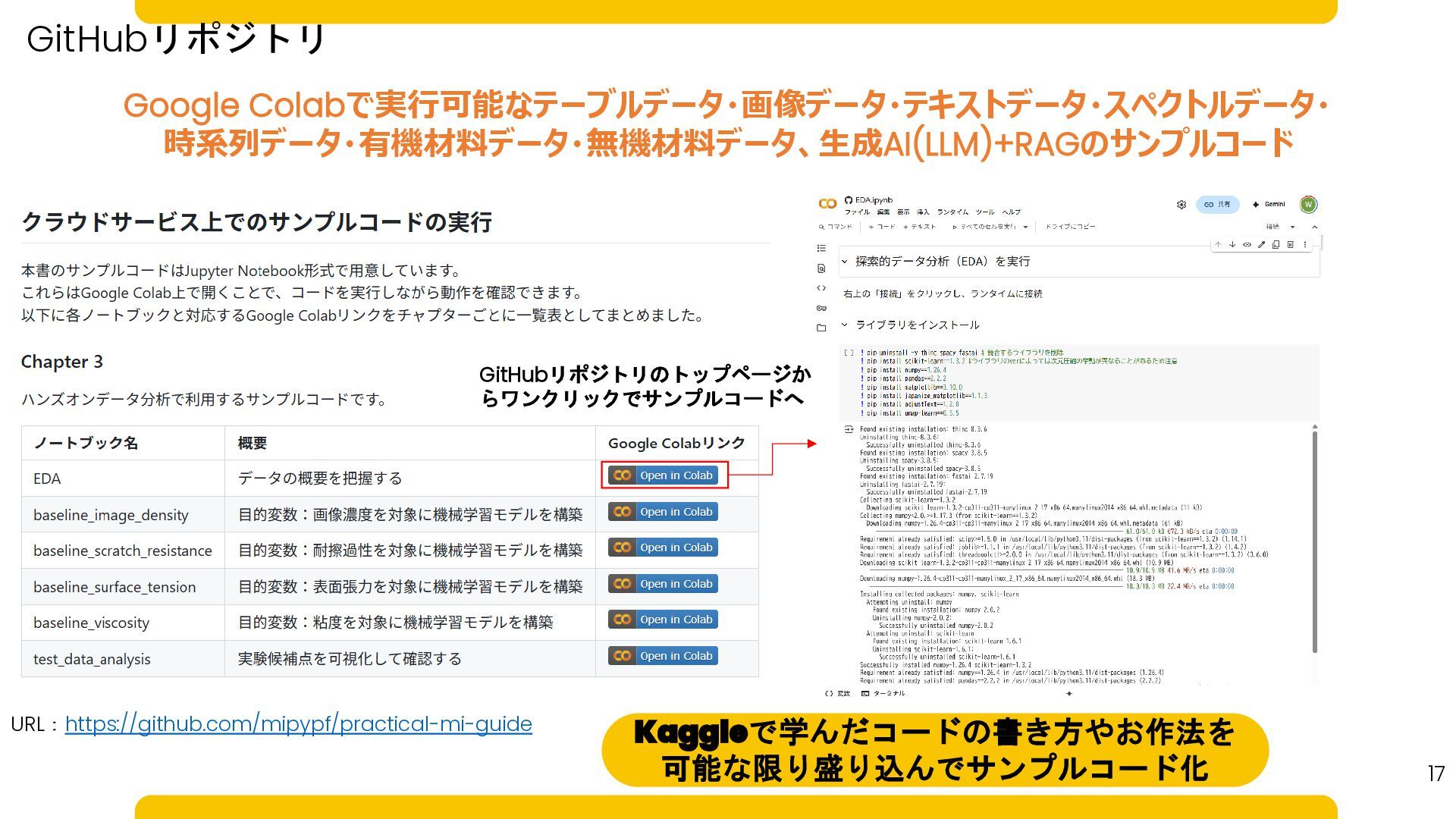Click the baseline_viscosity notebook name cell
Screen dimensions: 1456x819
point(124,623)
